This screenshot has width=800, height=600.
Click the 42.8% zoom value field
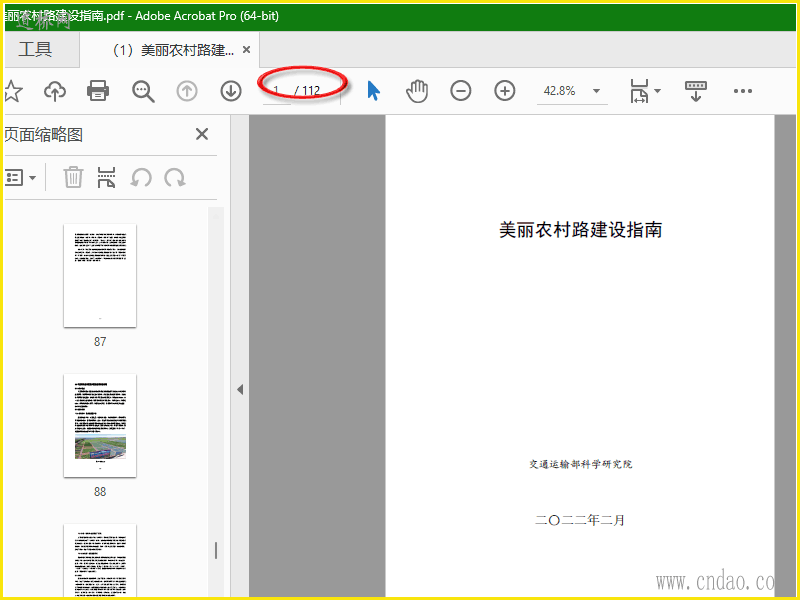coord(560,91)
